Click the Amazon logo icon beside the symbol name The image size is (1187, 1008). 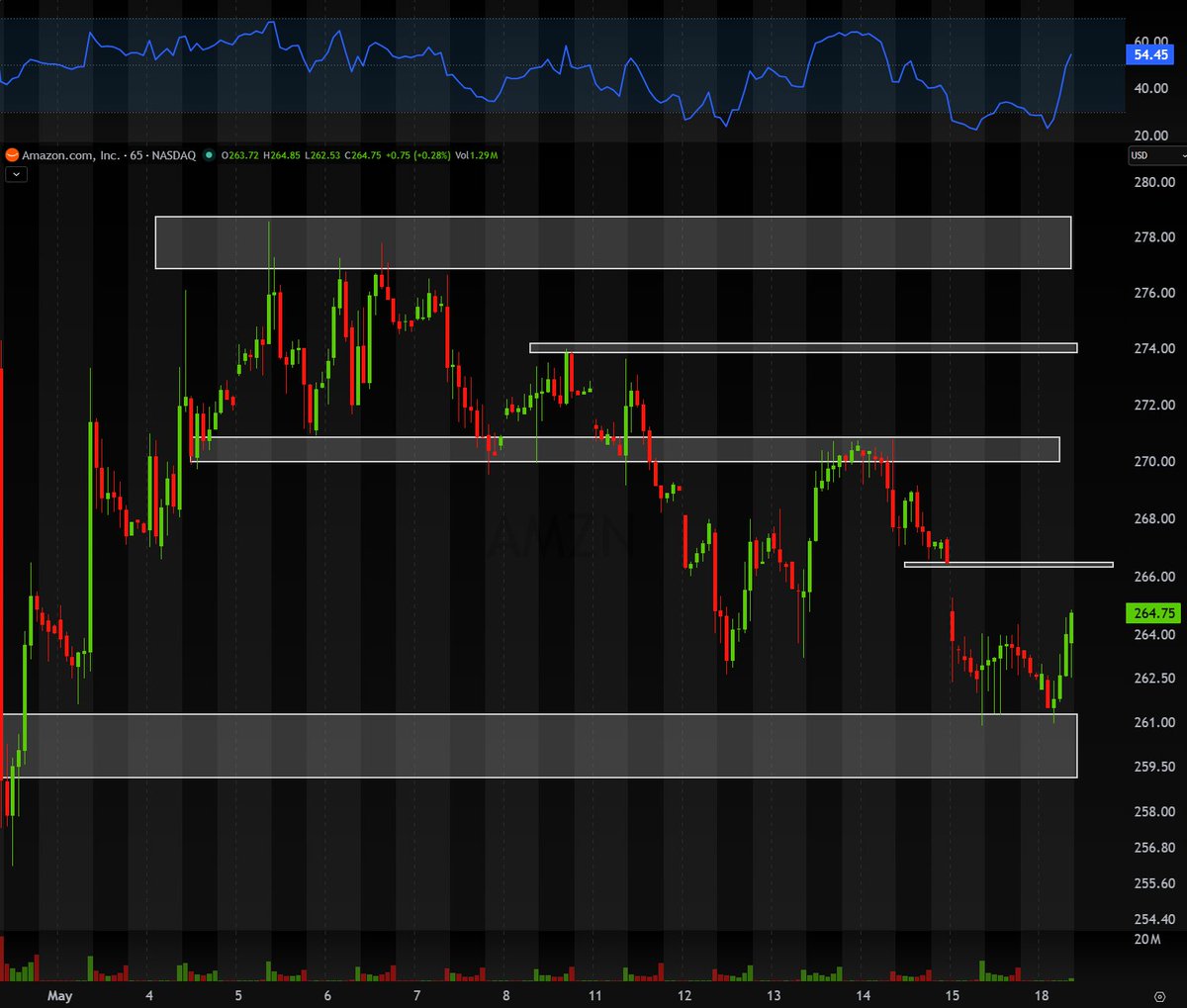point(12,155)
